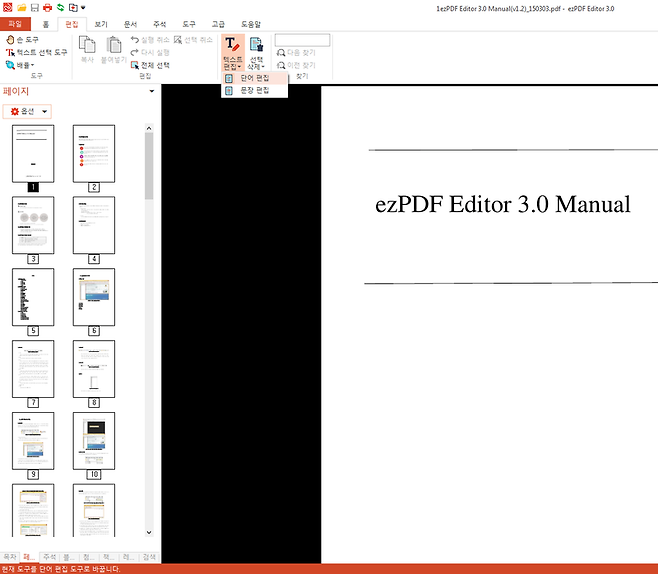The image size is (658, 574).
Task: Switch to the 문서 ribbon tab
Action: tap(130, 24)
